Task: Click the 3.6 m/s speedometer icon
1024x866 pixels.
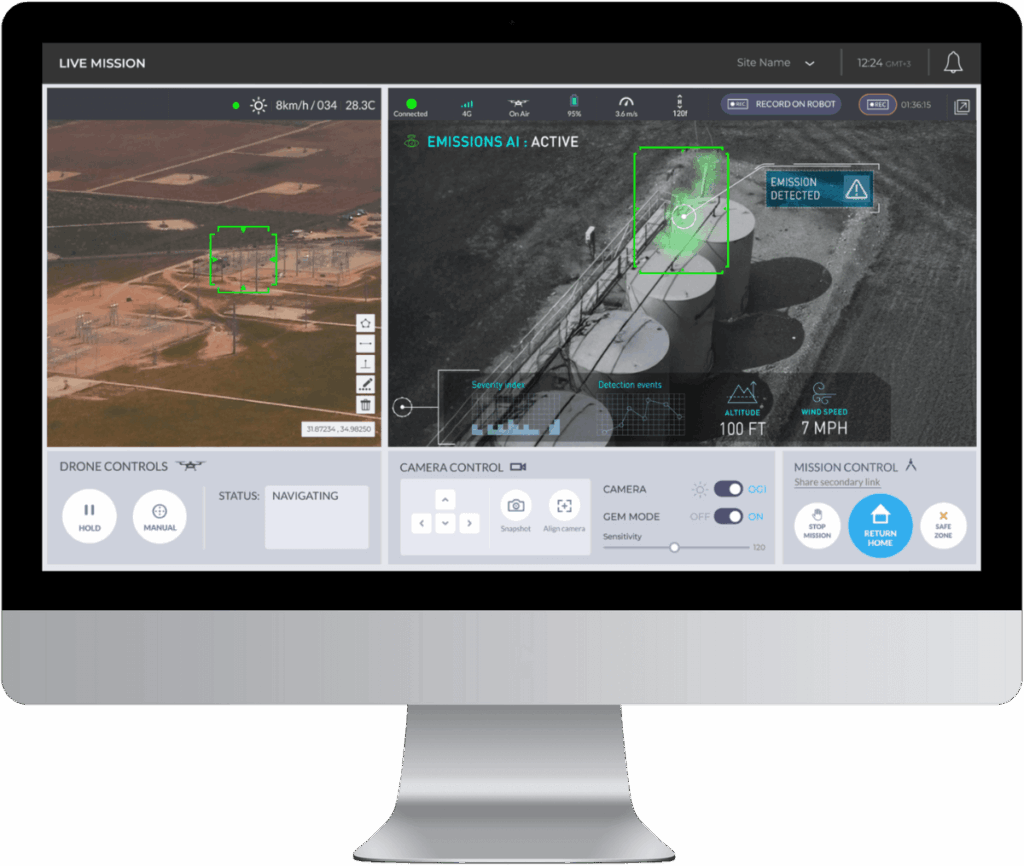Action: [626, 101]
